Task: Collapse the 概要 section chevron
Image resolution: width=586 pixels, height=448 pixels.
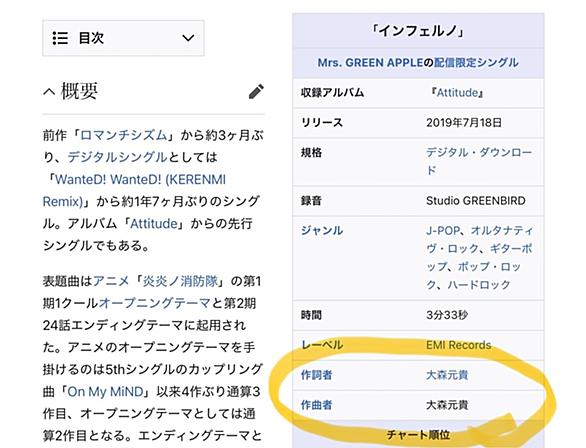Action: click(49, 92)
